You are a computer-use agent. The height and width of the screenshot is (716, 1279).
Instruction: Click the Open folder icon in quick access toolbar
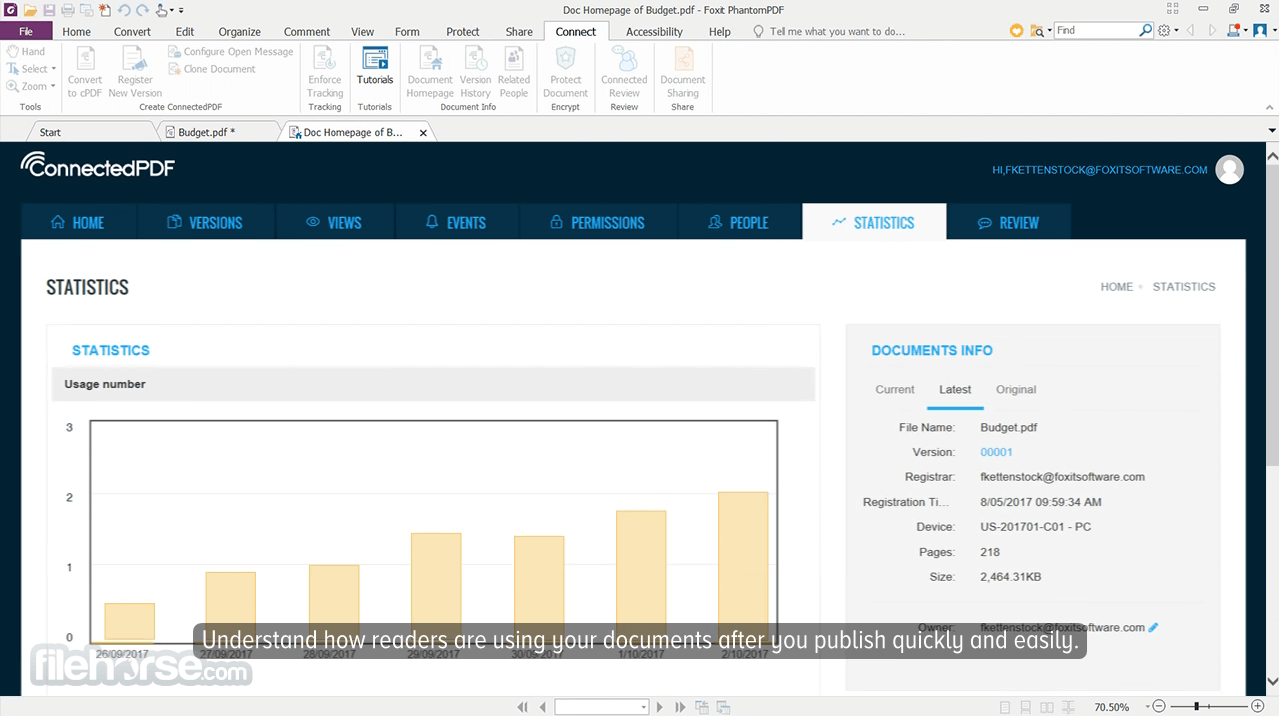coord(30,9)
